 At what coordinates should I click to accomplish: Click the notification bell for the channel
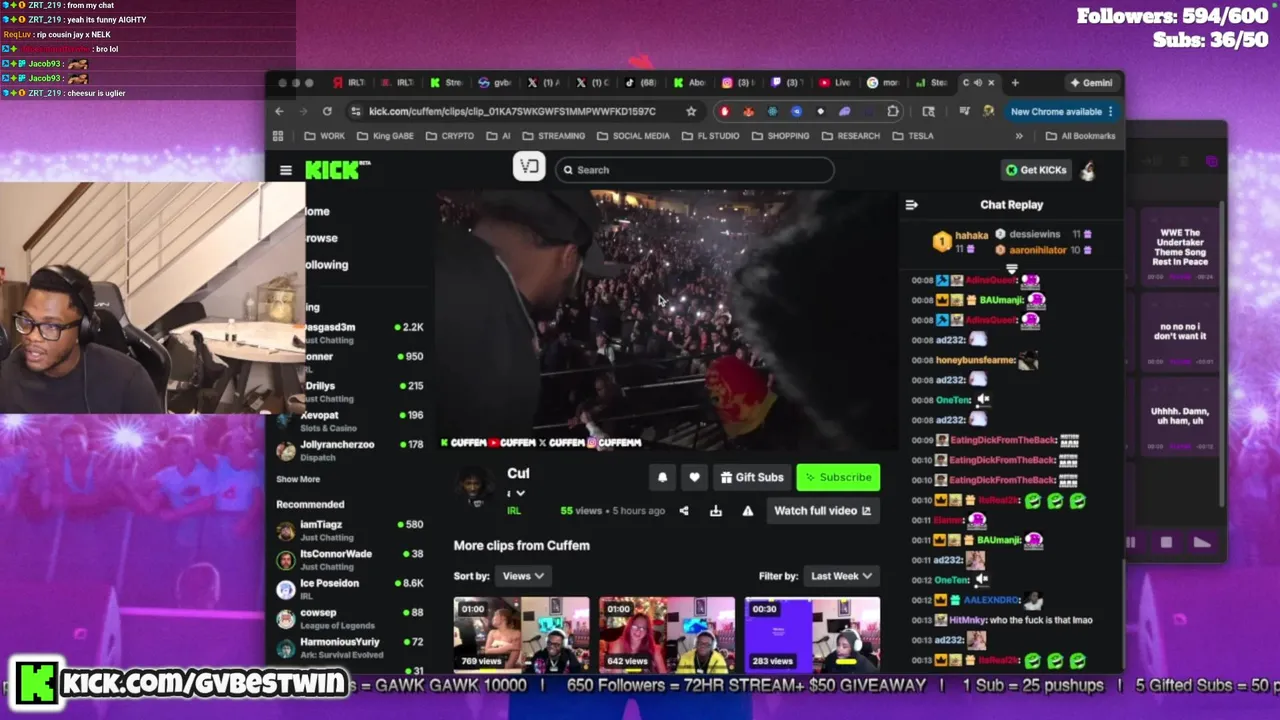pyautogui.click(x=662, y=478)
